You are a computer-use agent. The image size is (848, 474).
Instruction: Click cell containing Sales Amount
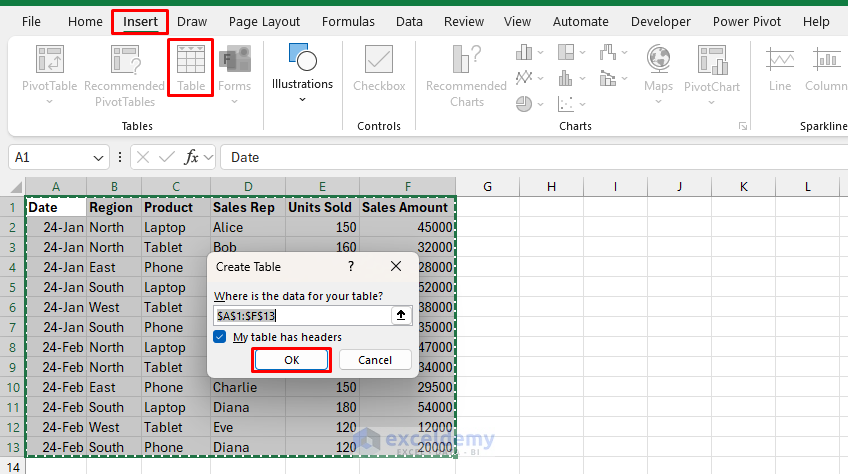407,207
